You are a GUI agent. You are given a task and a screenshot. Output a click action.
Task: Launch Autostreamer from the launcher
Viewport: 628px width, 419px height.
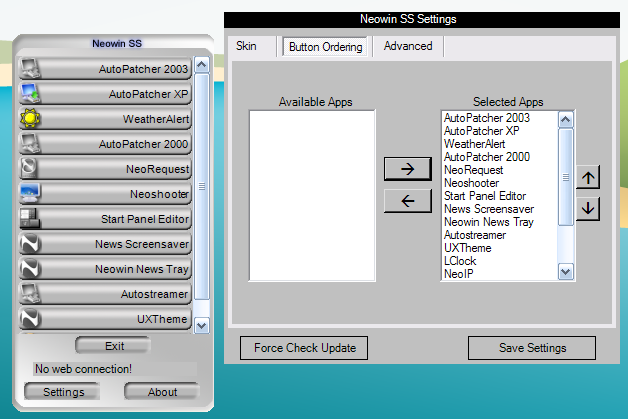(105, 294)
